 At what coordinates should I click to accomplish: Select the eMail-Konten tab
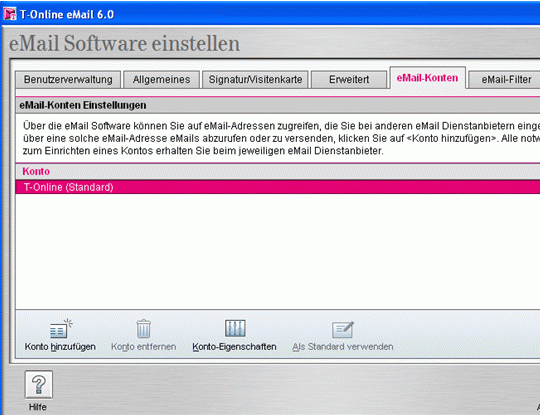427,78
